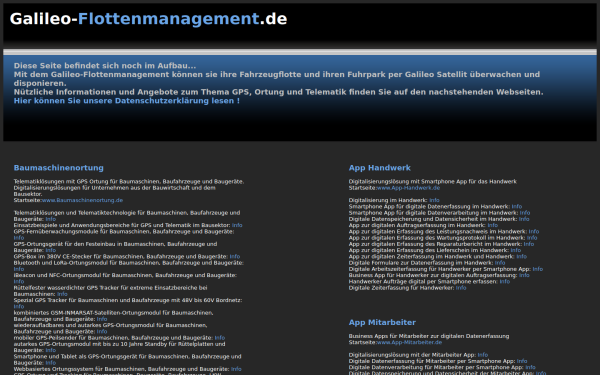This screenshot has height=375, width=600.
Task: Open Info for Telematiklösungen und Telematiktechnologie
Action: pyautogui.click(x=51, y=219)
